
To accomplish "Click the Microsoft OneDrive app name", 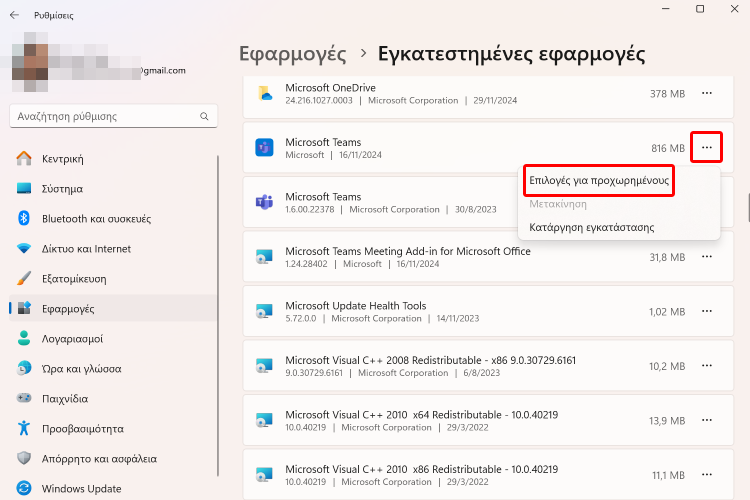I will click(x=331, y=88).
